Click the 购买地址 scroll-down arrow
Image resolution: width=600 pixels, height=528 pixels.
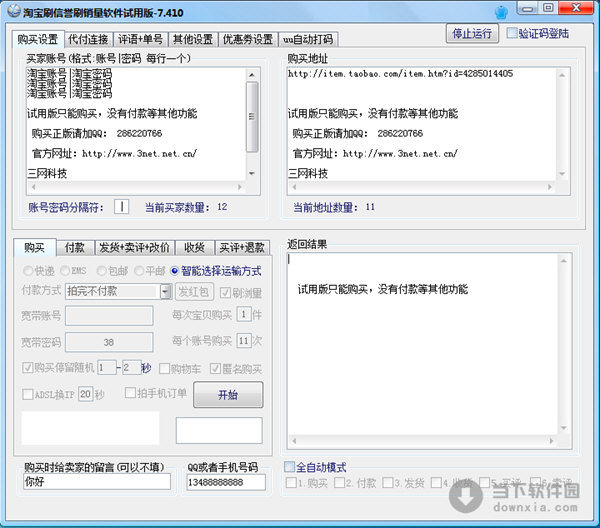click(562, 174)
